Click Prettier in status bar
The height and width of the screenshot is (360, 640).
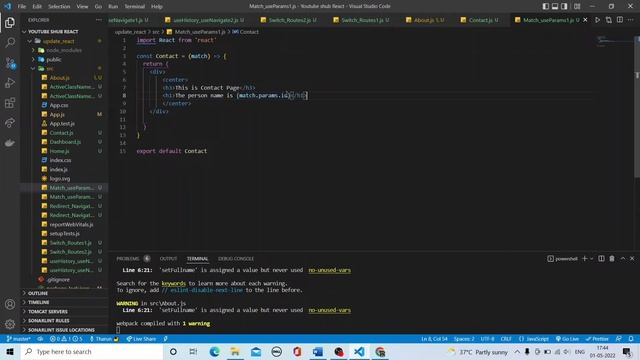pyautogui.click(x=597, y=339)
